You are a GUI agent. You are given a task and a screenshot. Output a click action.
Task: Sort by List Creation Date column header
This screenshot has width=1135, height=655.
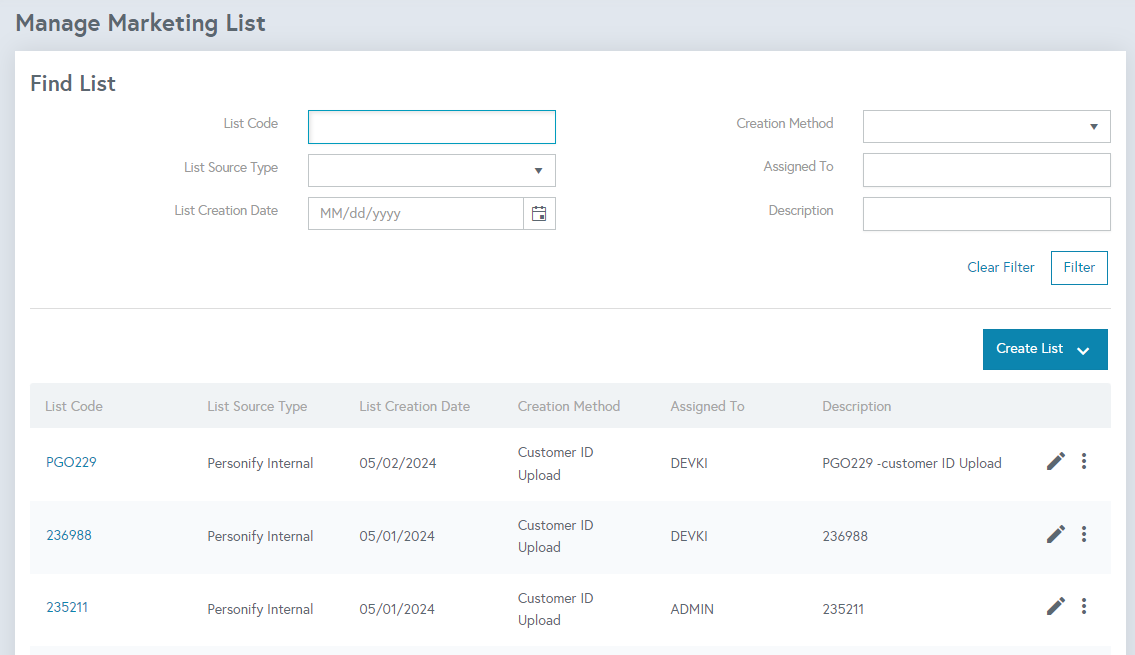coord(415,406)
